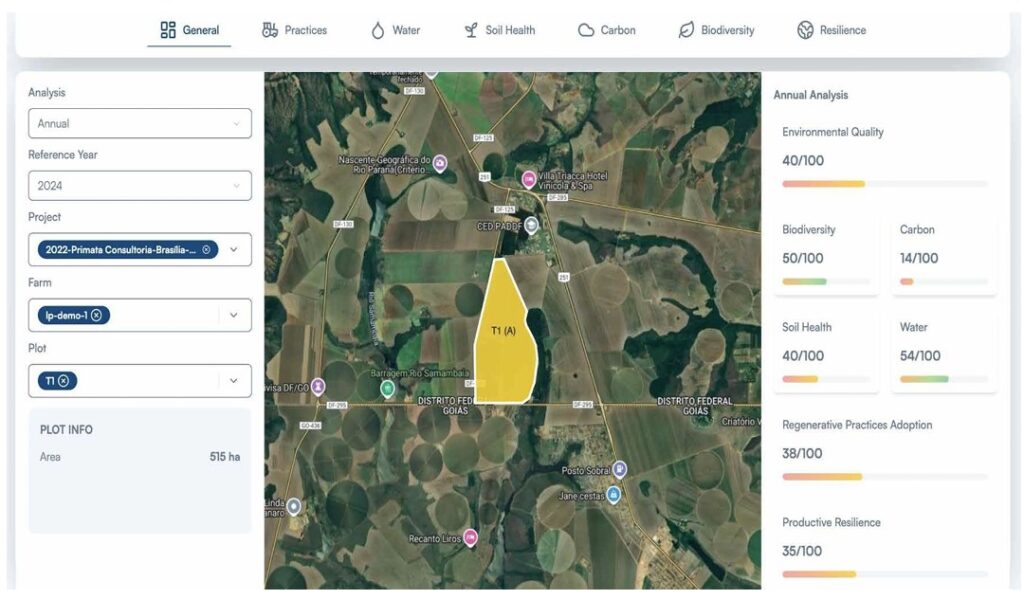Click the Linda map pin at the map's left edge
This screenshot has width=1024, height=599.
click(294, 506)
